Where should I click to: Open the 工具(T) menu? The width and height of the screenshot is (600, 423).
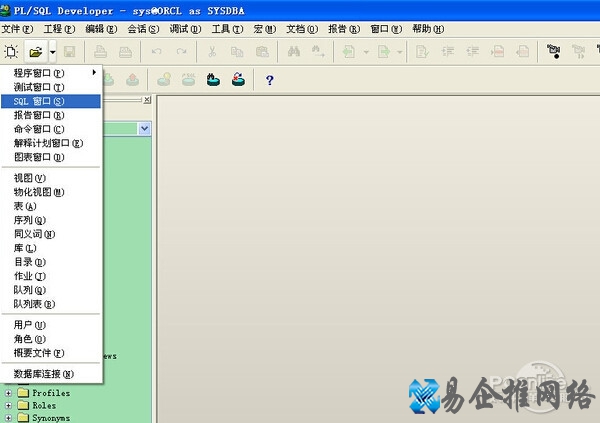click(227, 29)
